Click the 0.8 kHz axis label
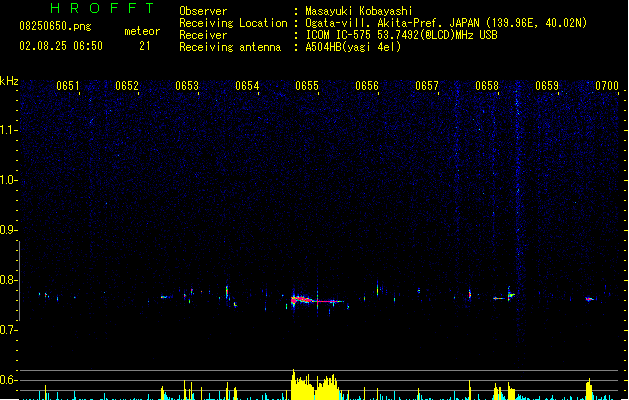Viewport: 629px width, 400px height. 8,280
